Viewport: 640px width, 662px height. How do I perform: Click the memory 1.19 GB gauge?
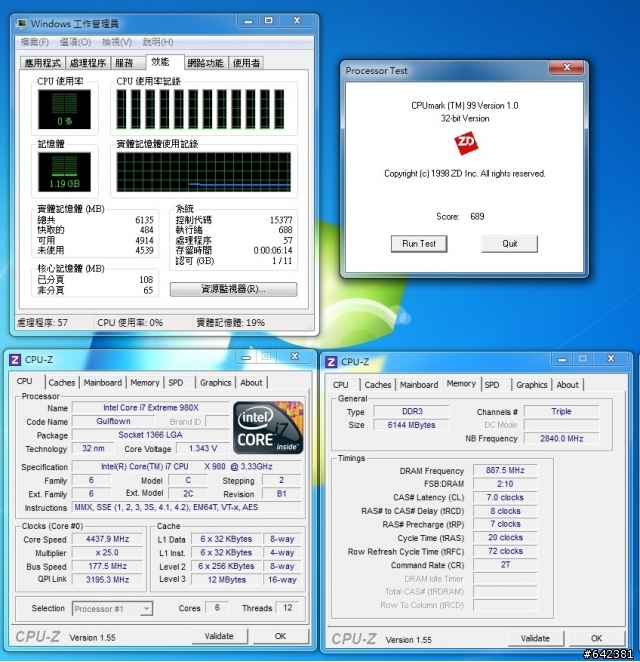coord(65,171)
